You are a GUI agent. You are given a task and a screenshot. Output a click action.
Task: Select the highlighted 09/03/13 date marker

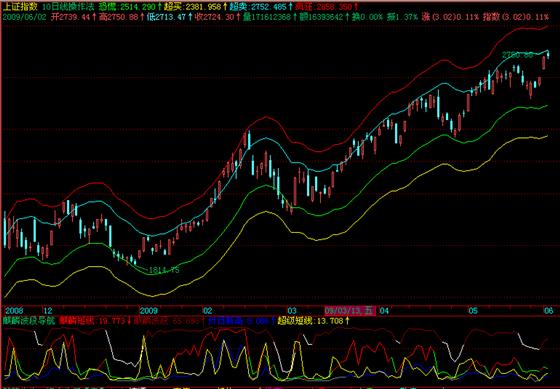(x=350, y=310)
